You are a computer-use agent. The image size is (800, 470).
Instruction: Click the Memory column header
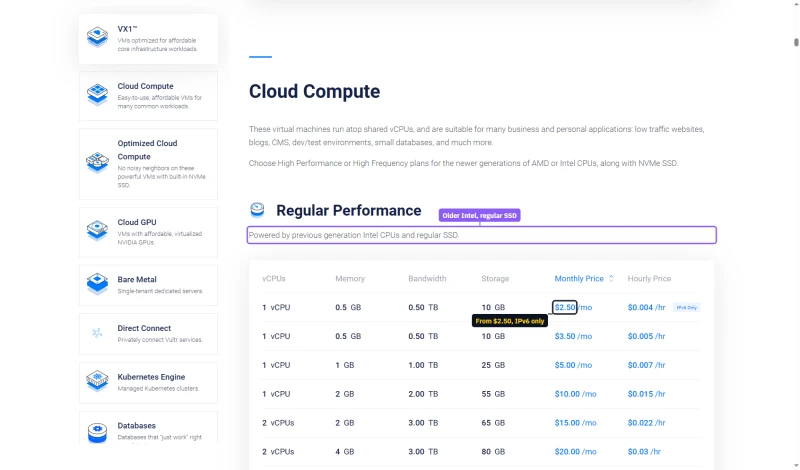[x=350, y=279]
